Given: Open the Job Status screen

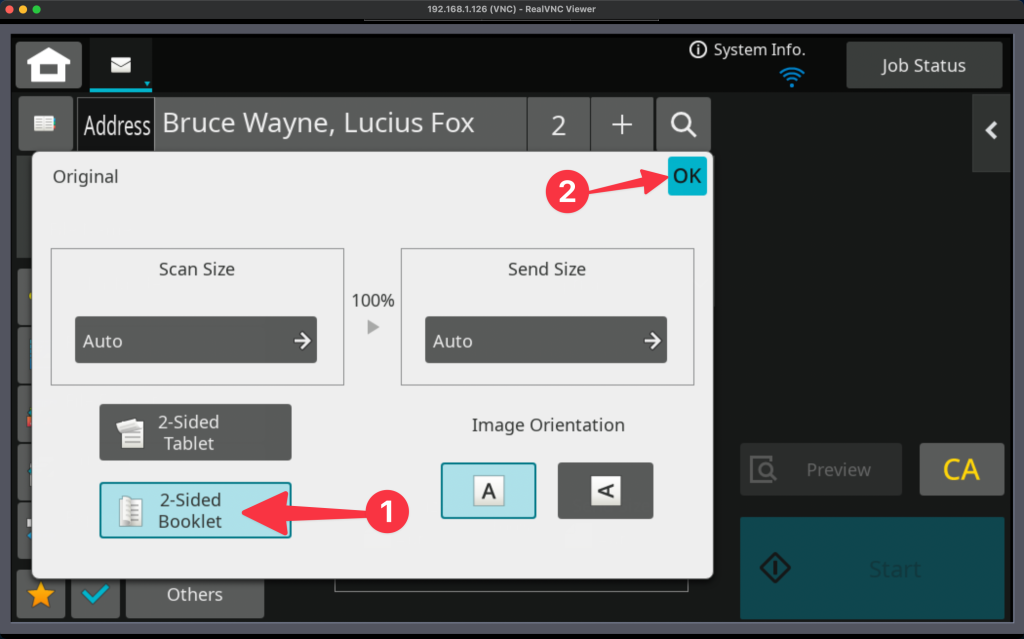Looking at the screenshot, I should 923,66.
